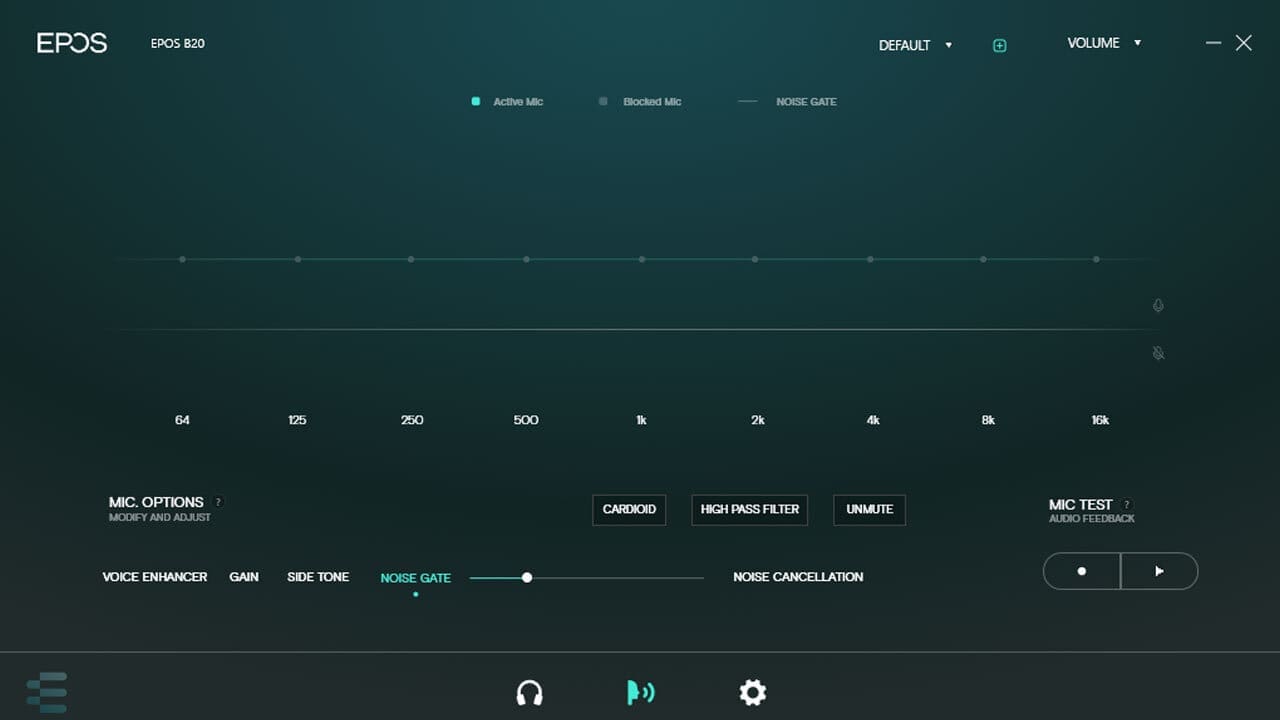Open the settings gear at the bottom

(x=752, y=692)
